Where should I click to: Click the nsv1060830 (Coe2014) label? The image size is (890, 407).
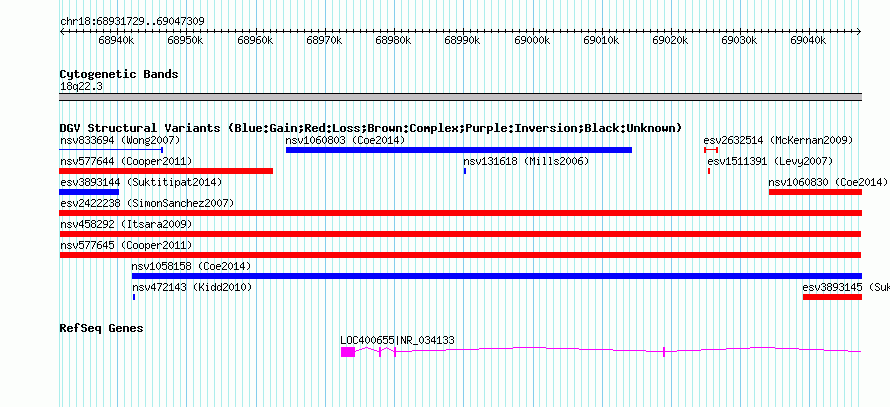[828, 182]
